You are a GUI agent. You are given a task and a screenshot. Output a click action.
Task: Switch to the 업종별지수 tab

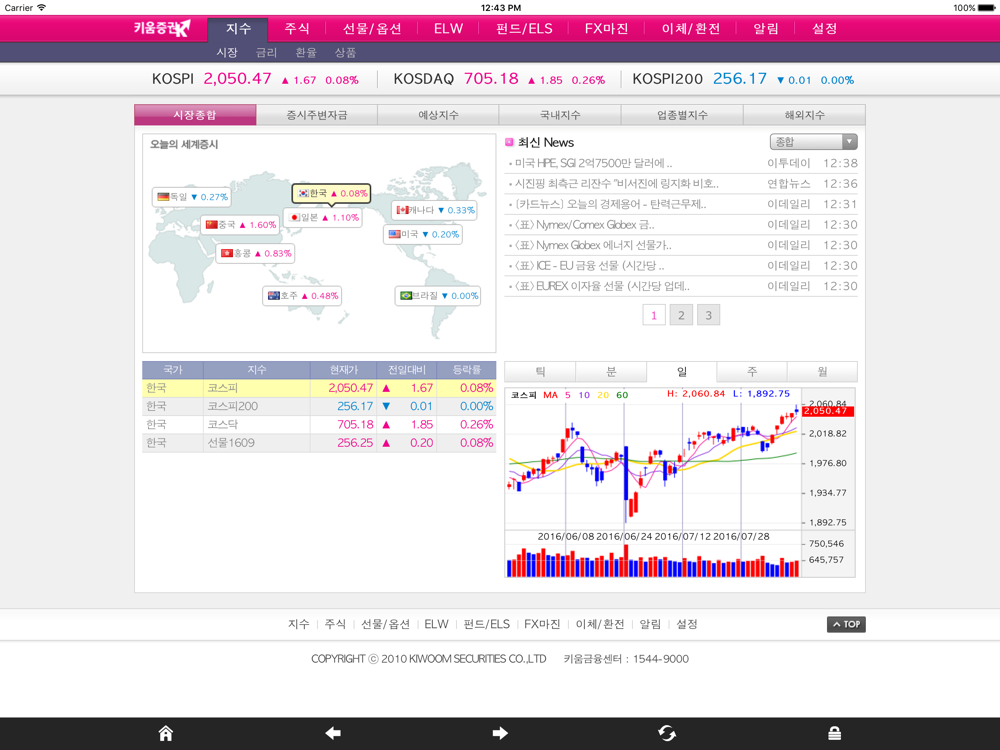pos(682,115)
